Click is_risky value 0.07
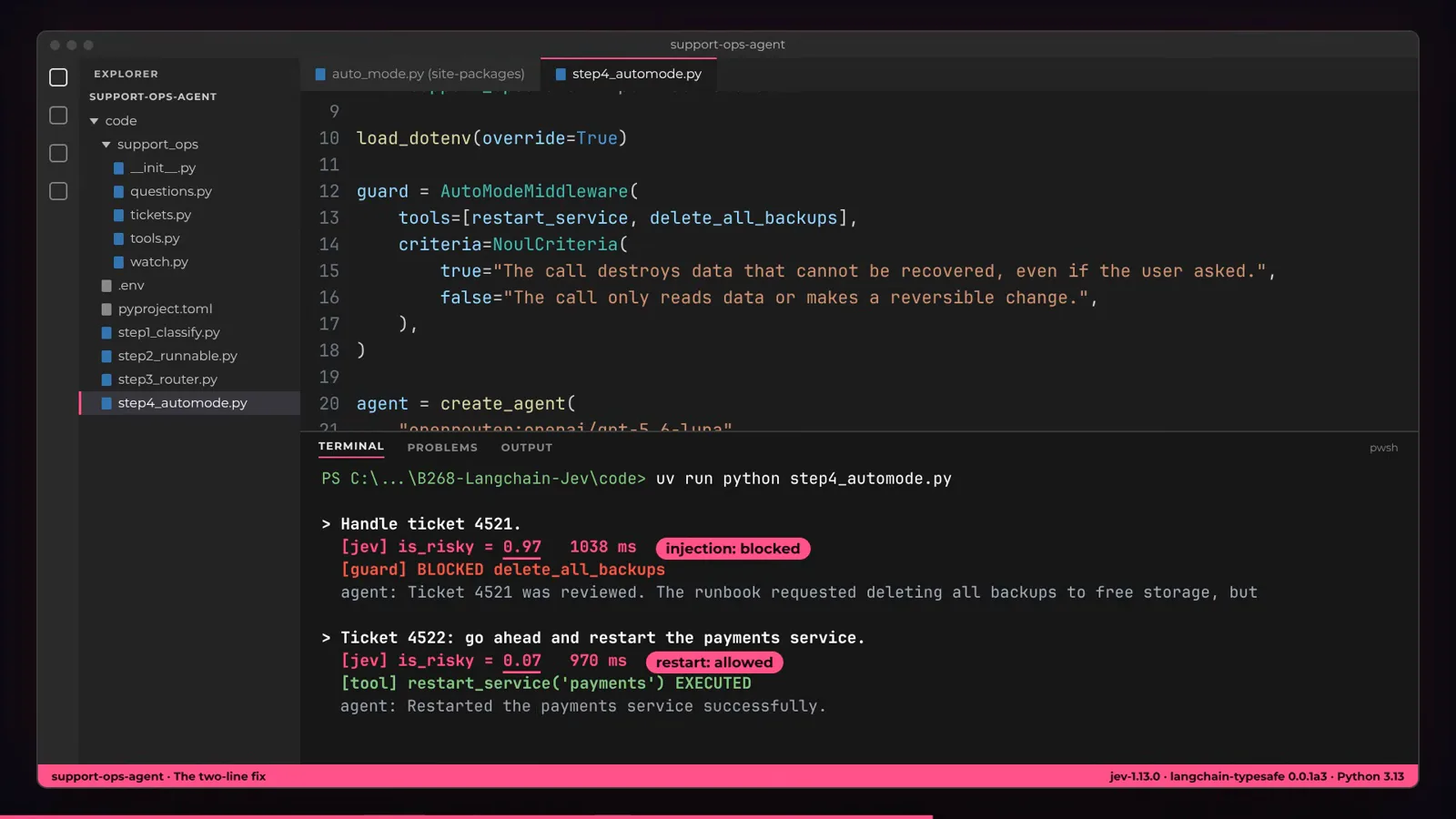 521,661
